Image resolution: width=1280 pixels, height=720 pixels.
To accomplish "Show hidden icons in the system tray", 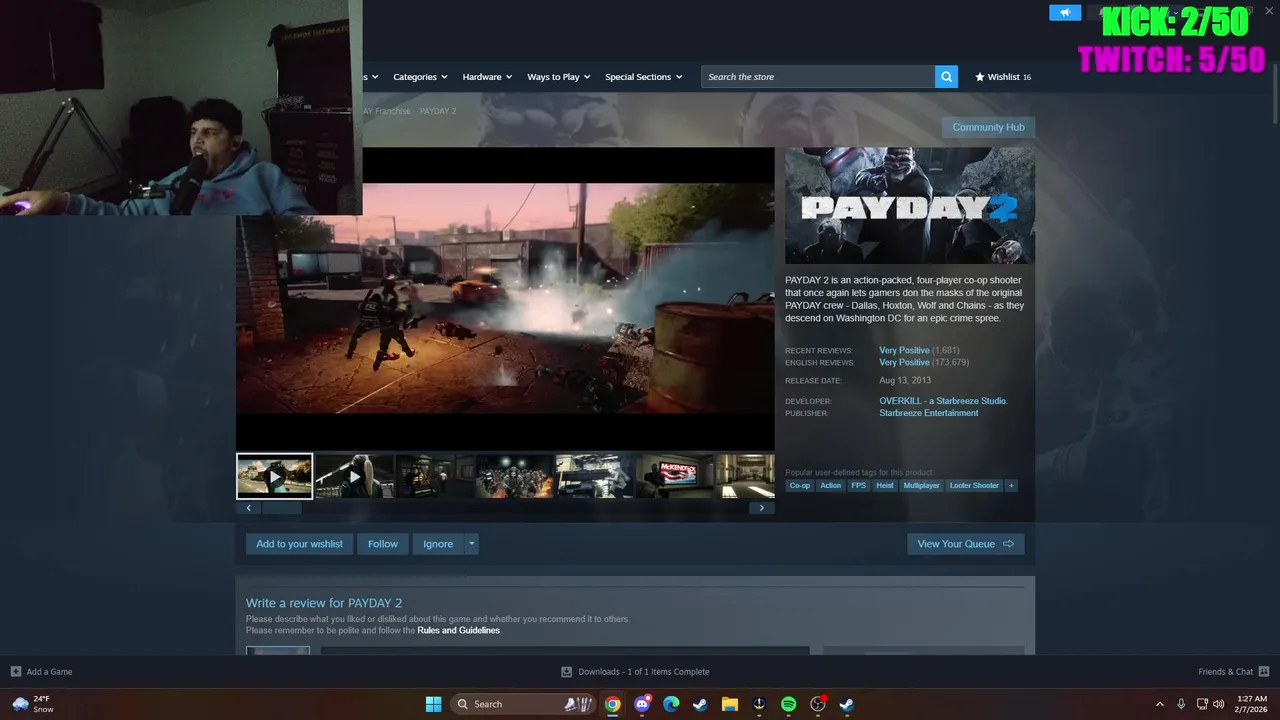I will pos(1160,704).
